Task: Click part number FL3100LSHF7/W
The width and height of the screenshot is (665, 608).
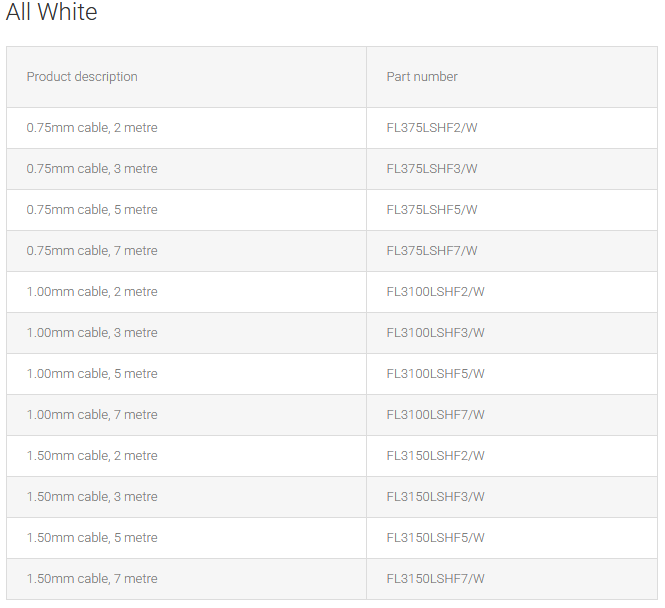Action: click(x=435, y=415)
